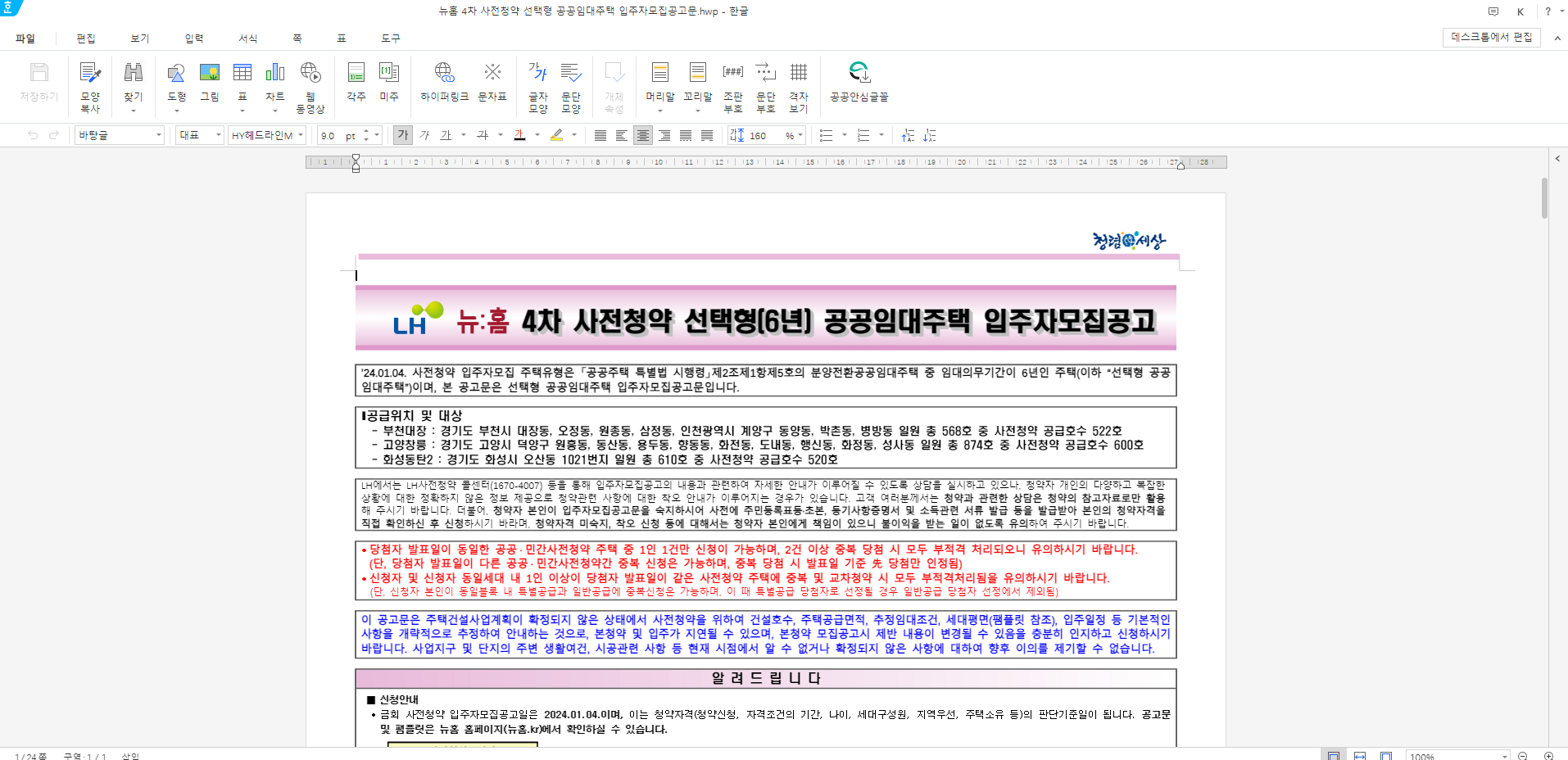
Task: Open font color dropdown arrow
Action: pyautogui.click(x=537, y=135)
